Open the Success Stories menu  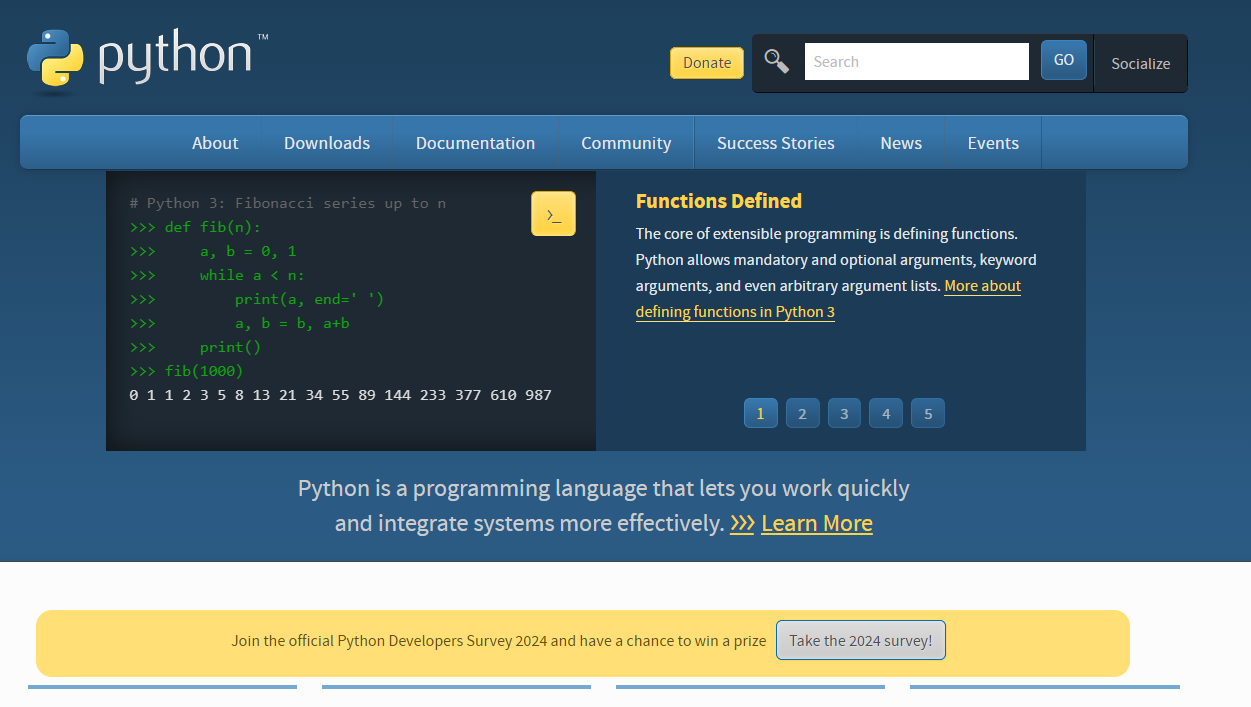coord(776,143)
